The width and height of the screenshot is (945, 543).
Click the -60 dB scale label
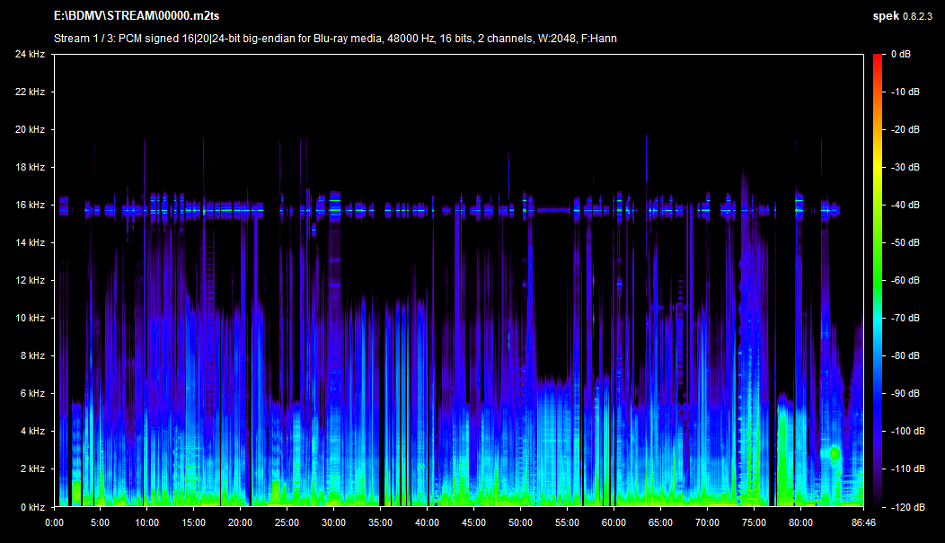pos(903,280)
